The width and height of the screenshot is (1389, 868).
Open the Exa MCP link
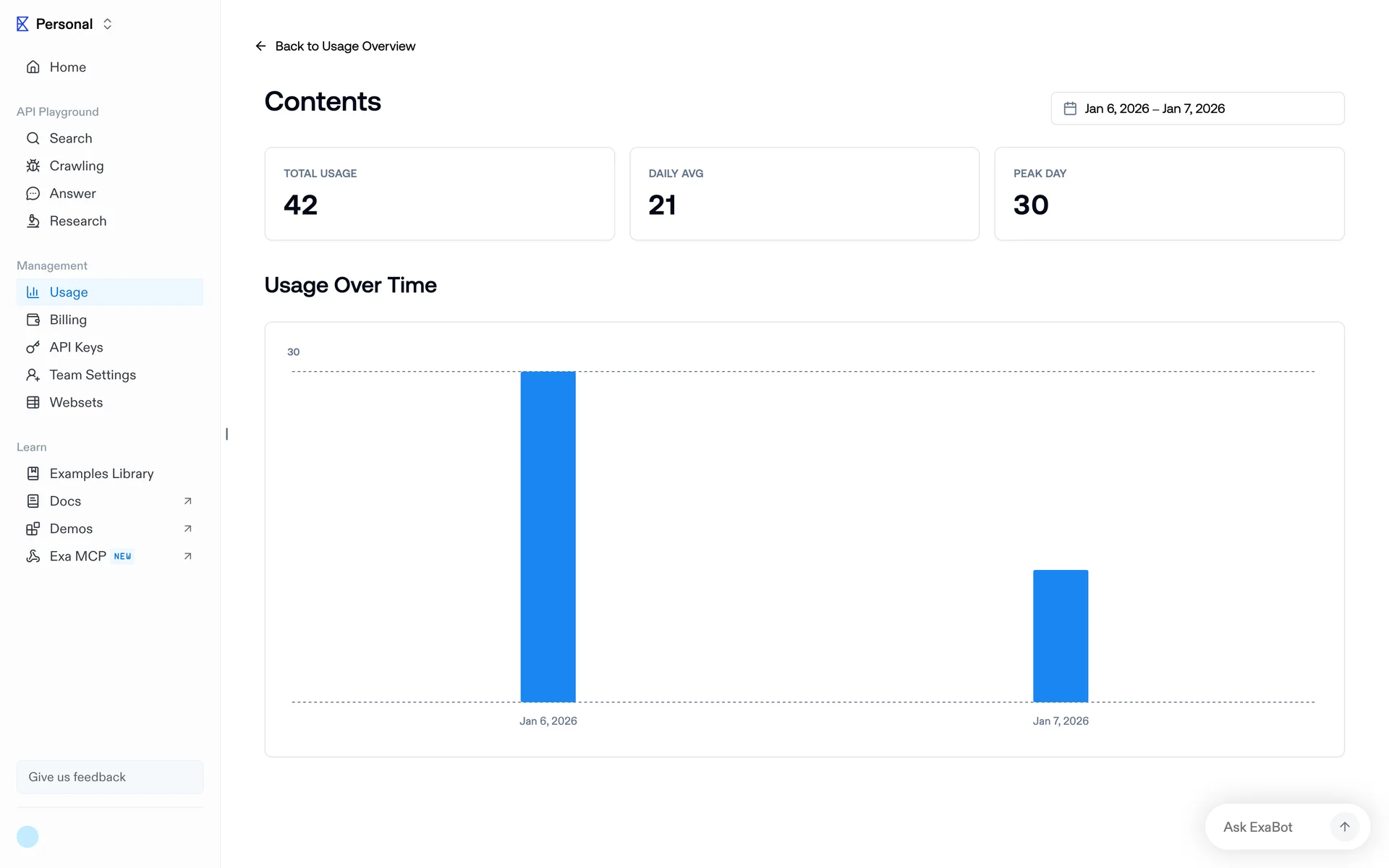pyautogui.click(x=78, y=556)
